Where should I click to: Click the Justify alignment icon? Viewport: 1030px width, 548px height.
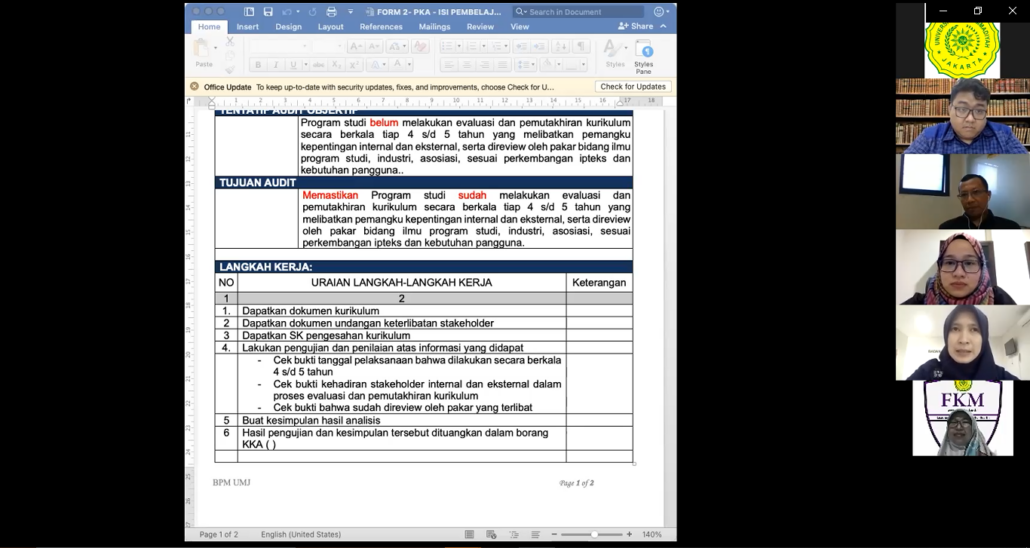pyautogui.click(x=503, y=65)
